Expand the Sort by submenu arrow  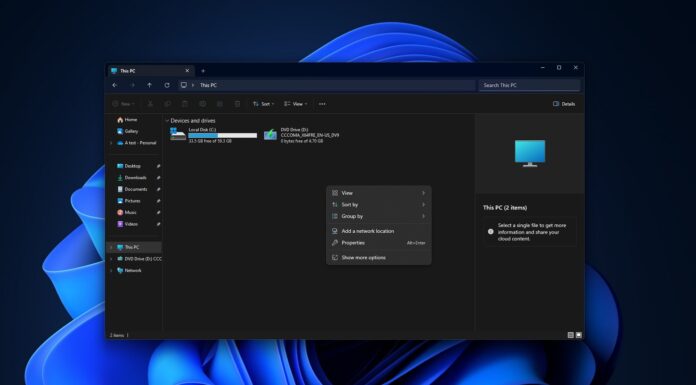pyautogui.click(x=423, y=205)
